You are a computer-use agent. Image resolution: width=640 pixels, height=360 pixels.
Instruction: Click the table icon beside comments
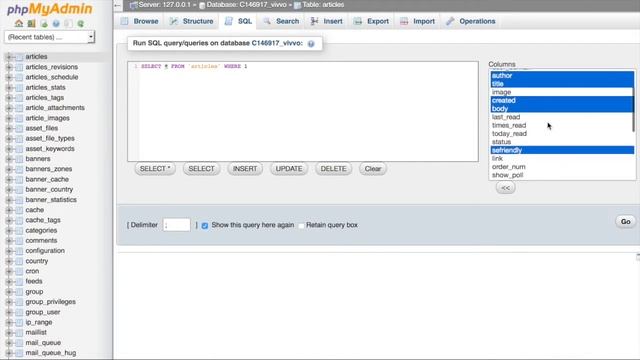point(19,240)
